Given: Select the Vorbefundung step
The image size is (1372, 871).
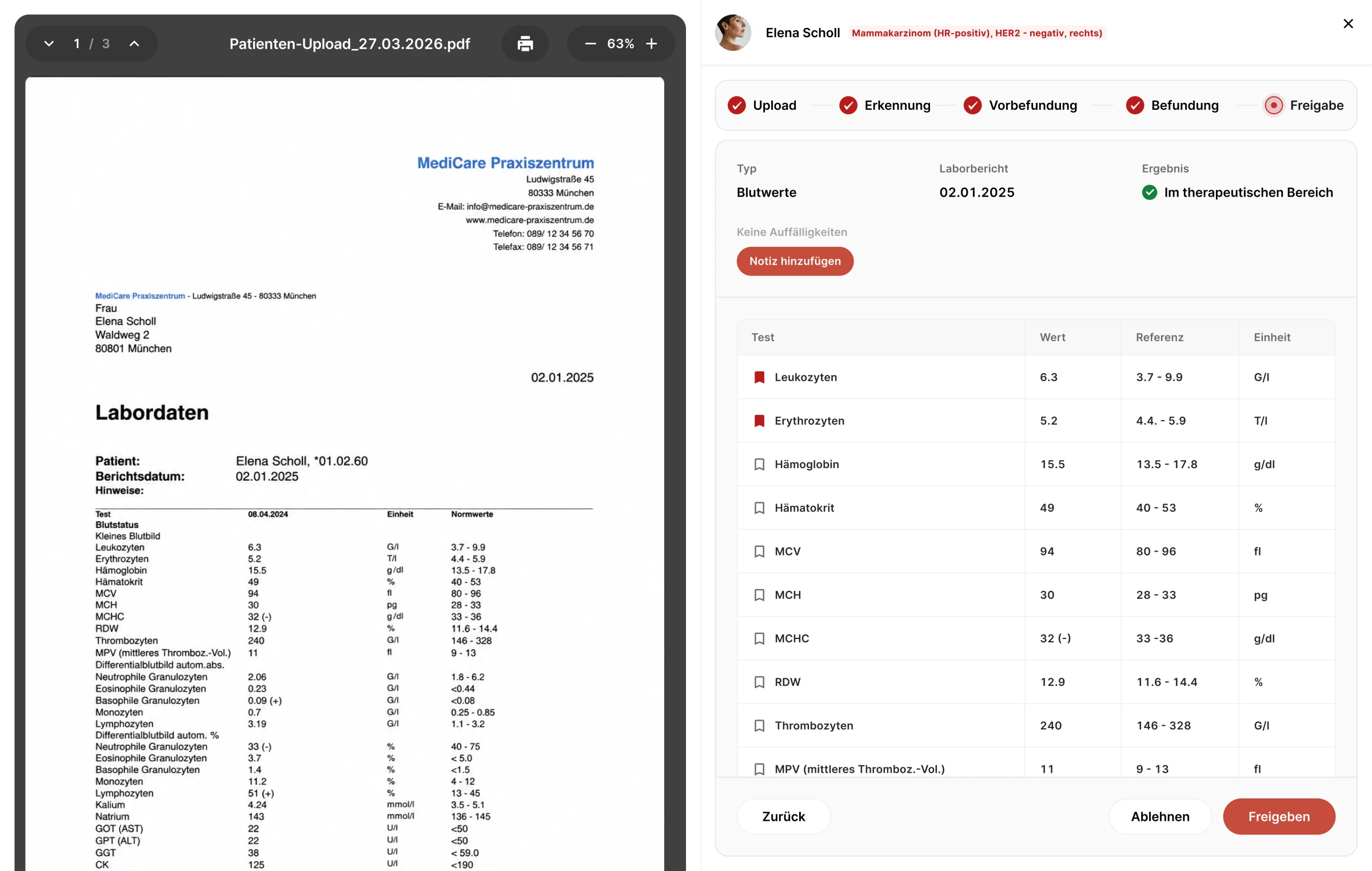Looking at the screenshot, I should click(x=1020, y=105).
